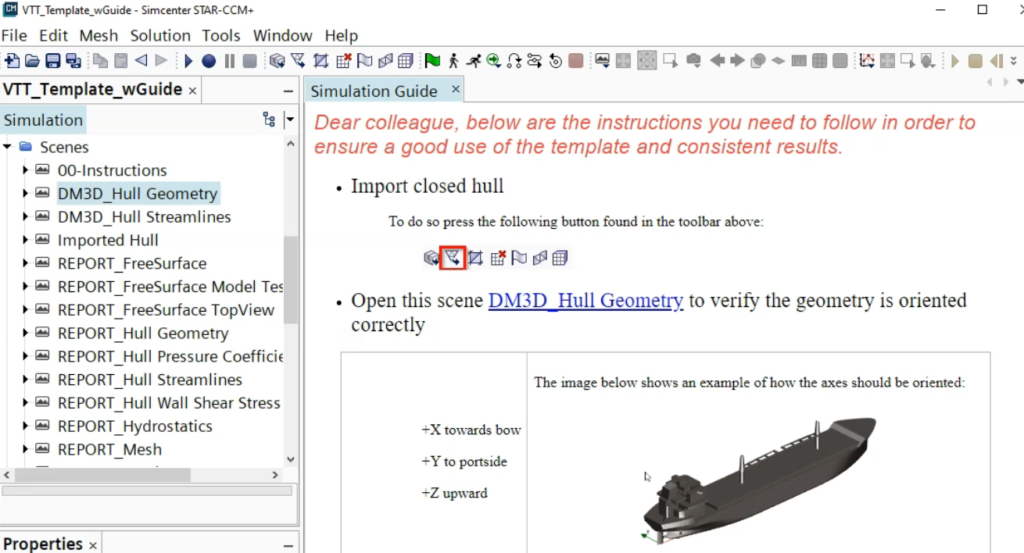Expand the REPORT_Mesh scene node

(x=26, y=449)
